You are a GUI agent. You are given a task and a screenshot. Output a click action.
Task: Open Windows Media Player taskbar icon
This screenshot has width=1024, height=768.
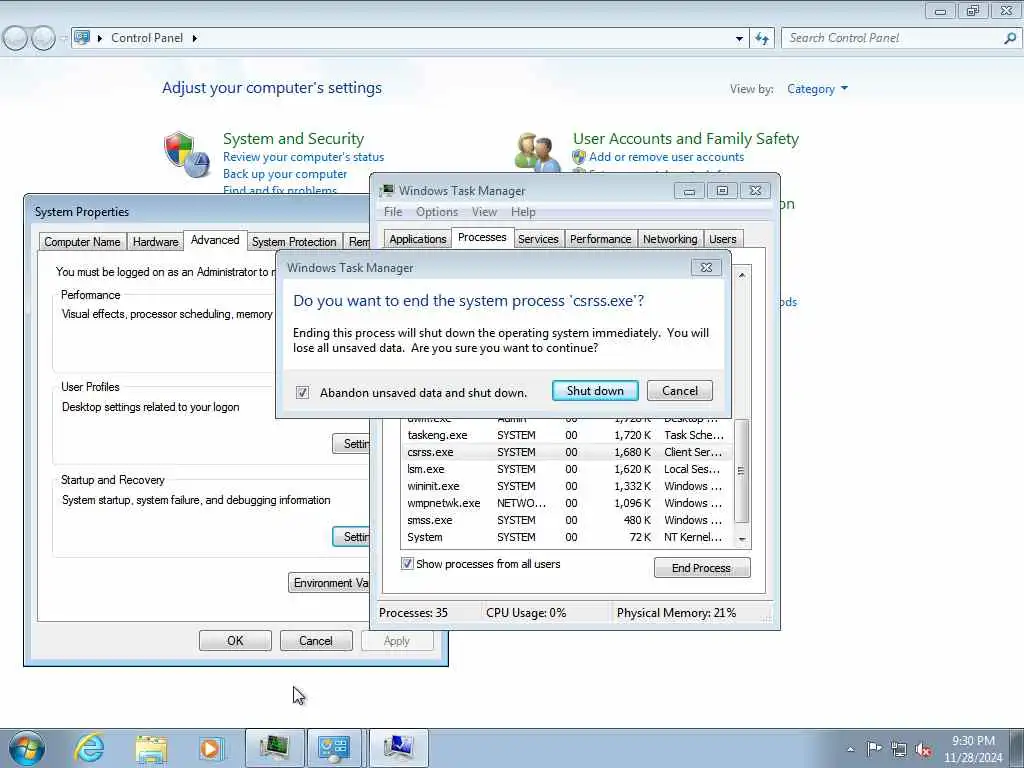point(211,748)
